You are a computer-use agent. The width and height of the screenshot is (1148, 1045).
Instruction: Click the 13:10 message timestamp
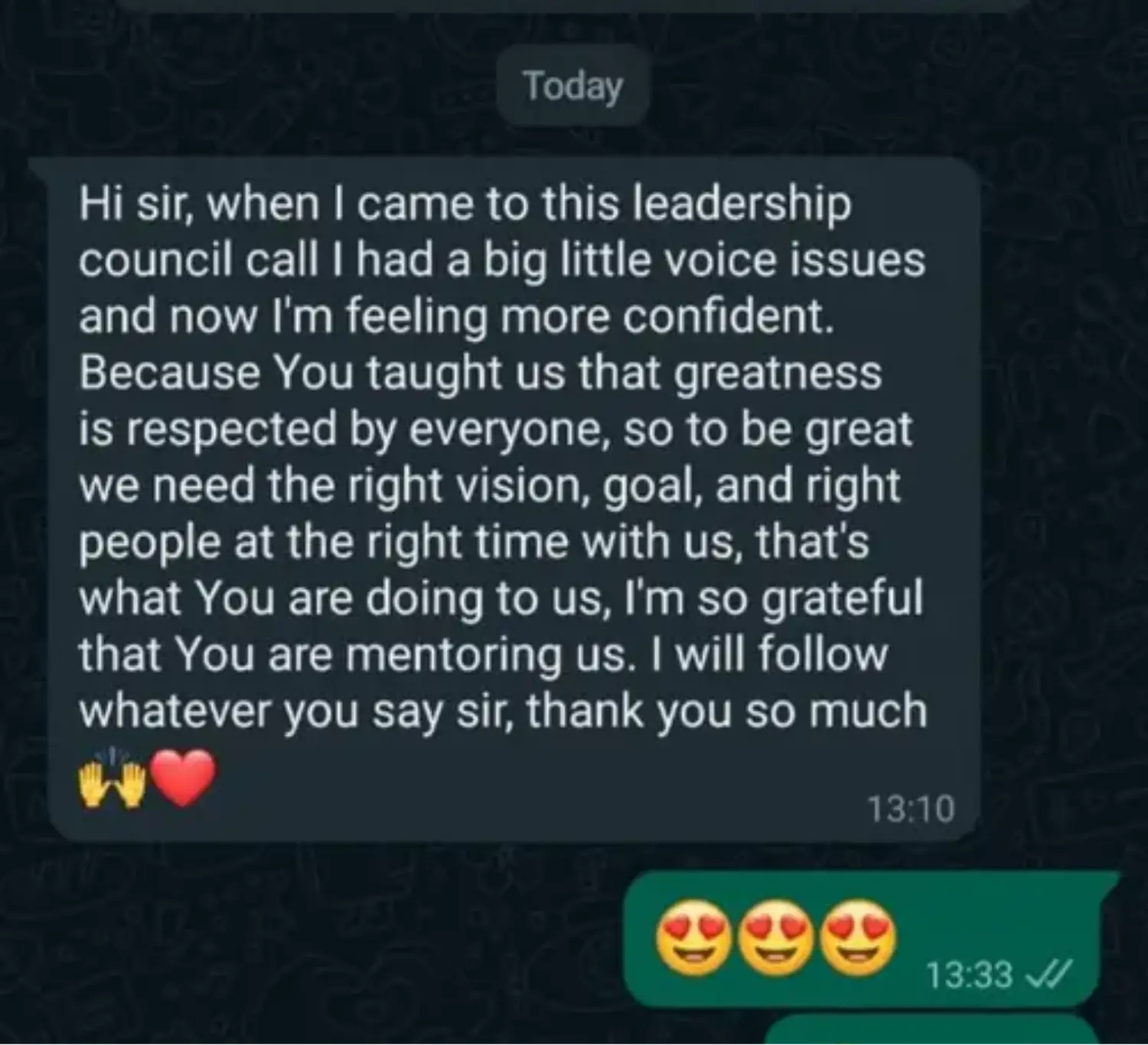912,808
